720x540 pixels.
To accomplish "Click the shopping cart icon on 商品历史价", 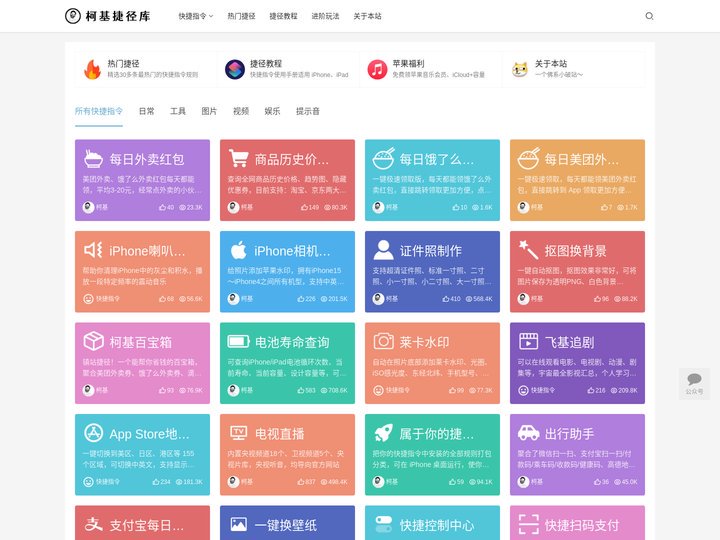I will coord(238,158).
